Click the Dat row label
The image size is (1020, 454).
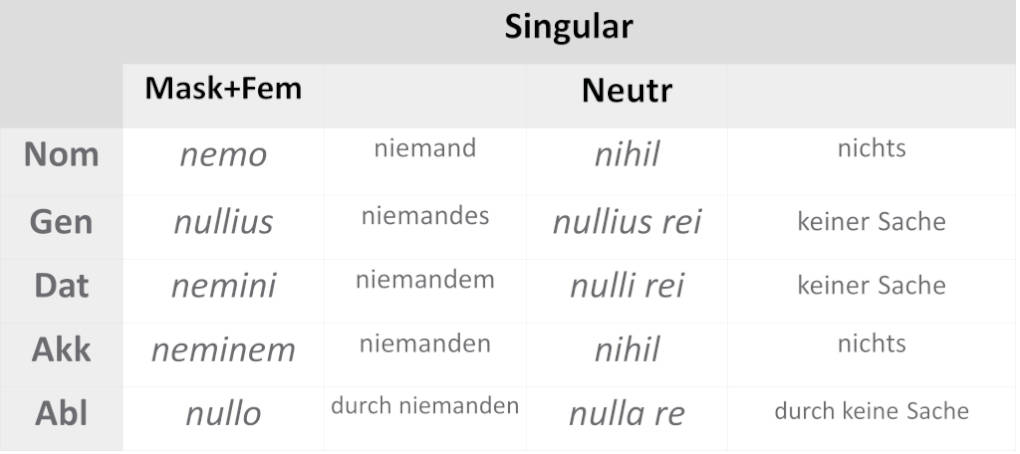pyautogui.click(x=61, y=286)
